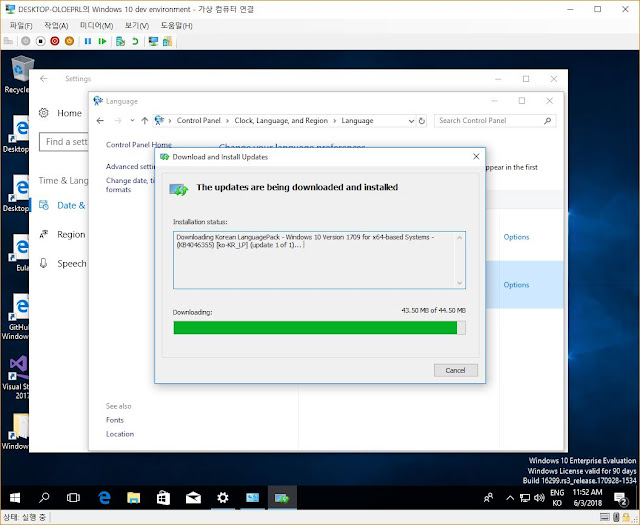Open the 미디어(M) menu

(96, 26)
